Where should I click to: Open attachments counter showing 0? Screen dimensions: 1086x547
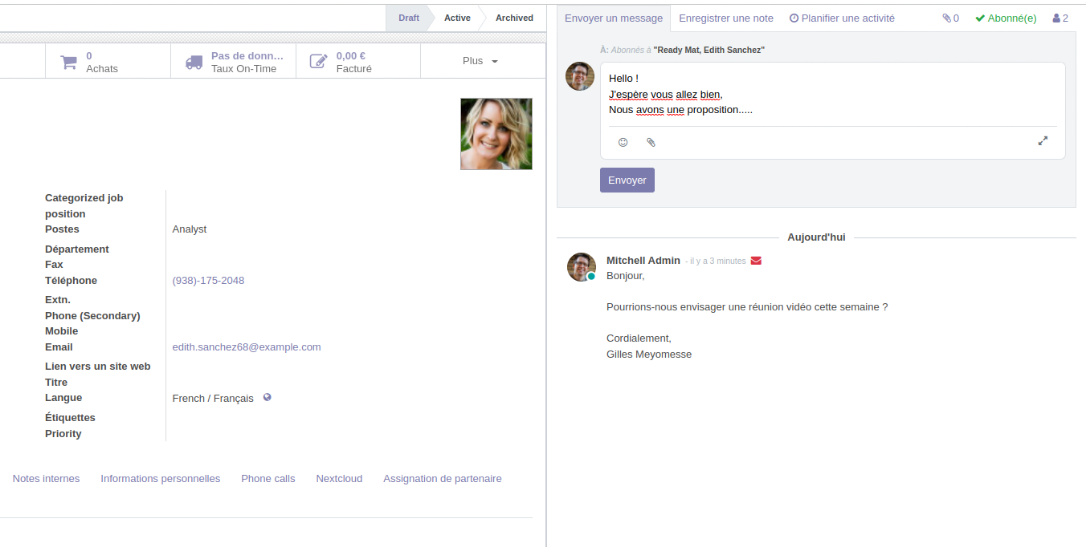tap(950, 19)
